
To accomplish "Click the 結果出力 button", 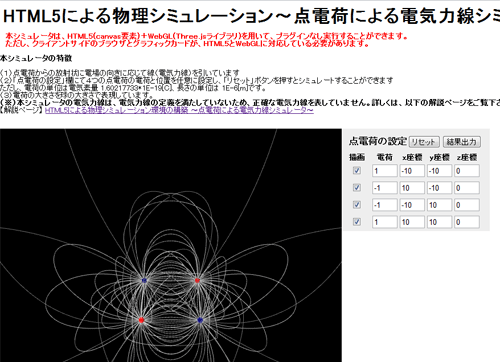I will point(462,142).
